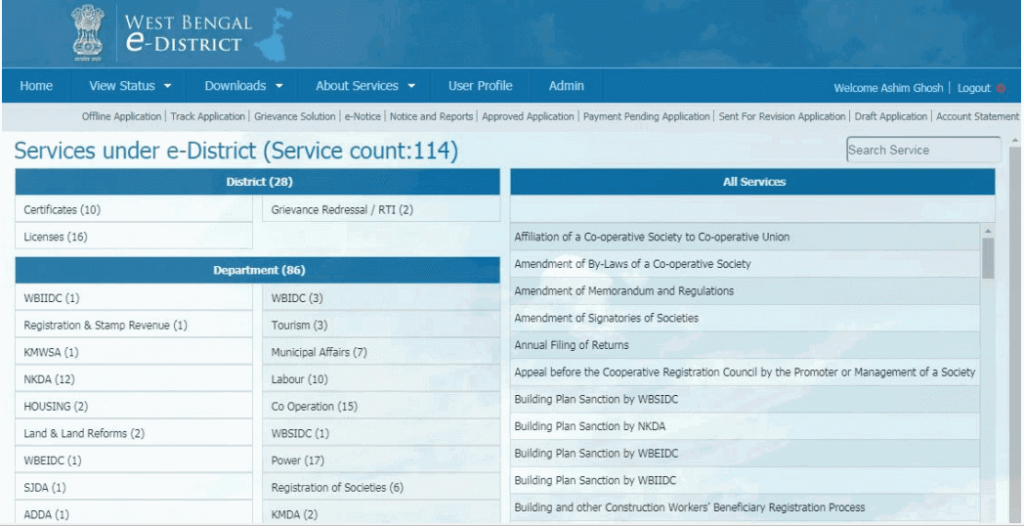Screen dimensions: 1024x526
Task: Click the West Bengal map silhouette icon
Action: click(x=274, y=36)
